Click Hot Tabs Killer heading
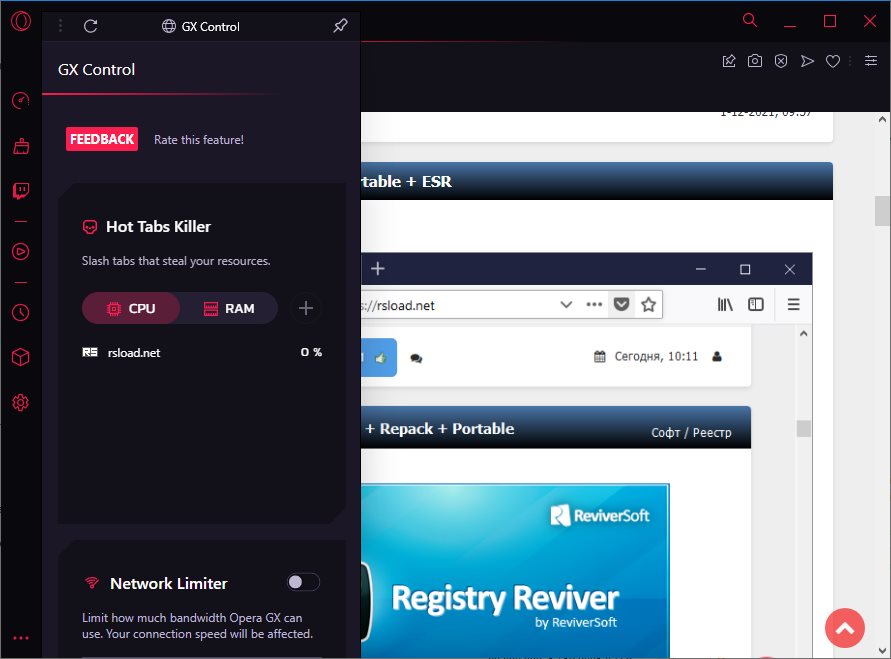This screenshot has height=659, width=891. pyautogui.click(x=158, y=227)
